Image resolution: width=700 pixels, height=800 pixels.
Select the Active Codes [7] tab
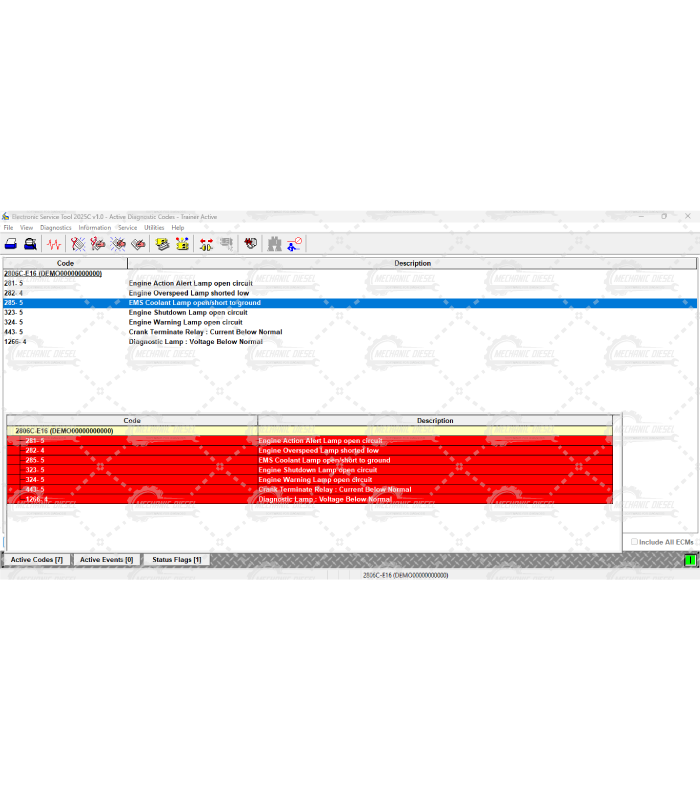pos(37,560)
